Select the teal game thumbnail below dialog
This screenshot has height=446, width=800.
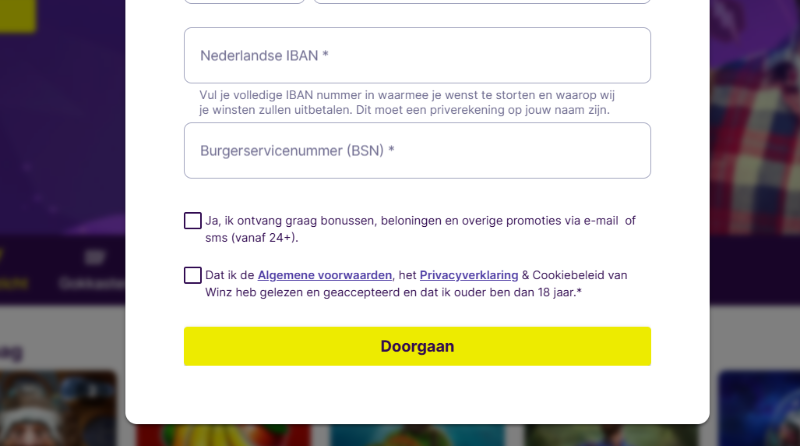coord(390,436)
